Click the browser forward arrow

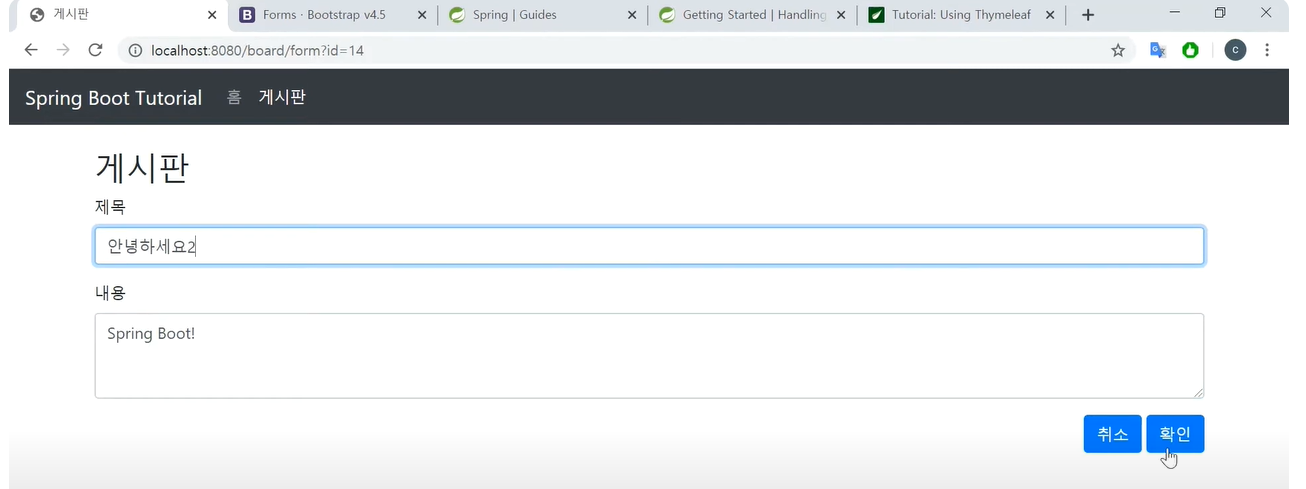63,50
